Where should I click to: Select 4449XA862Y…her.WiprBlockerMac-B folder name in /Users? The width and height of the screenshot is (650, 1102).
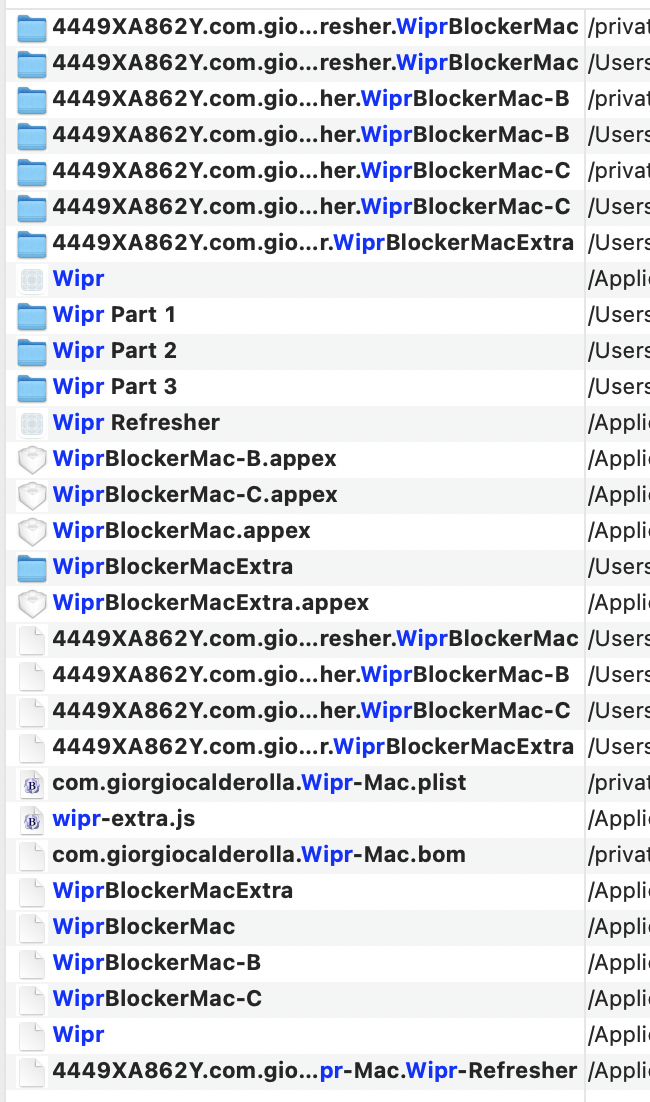click(x=311, y=135)
